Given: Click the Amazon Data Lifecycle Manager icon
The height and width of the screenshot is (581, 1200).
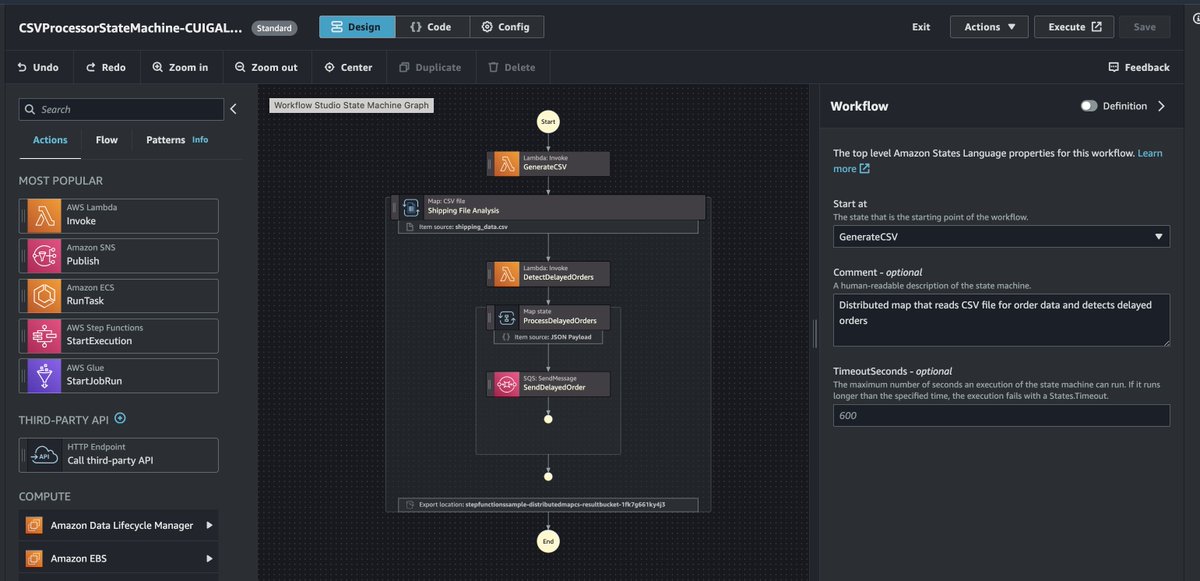Looking at the screenshot, I should point(33,525).
